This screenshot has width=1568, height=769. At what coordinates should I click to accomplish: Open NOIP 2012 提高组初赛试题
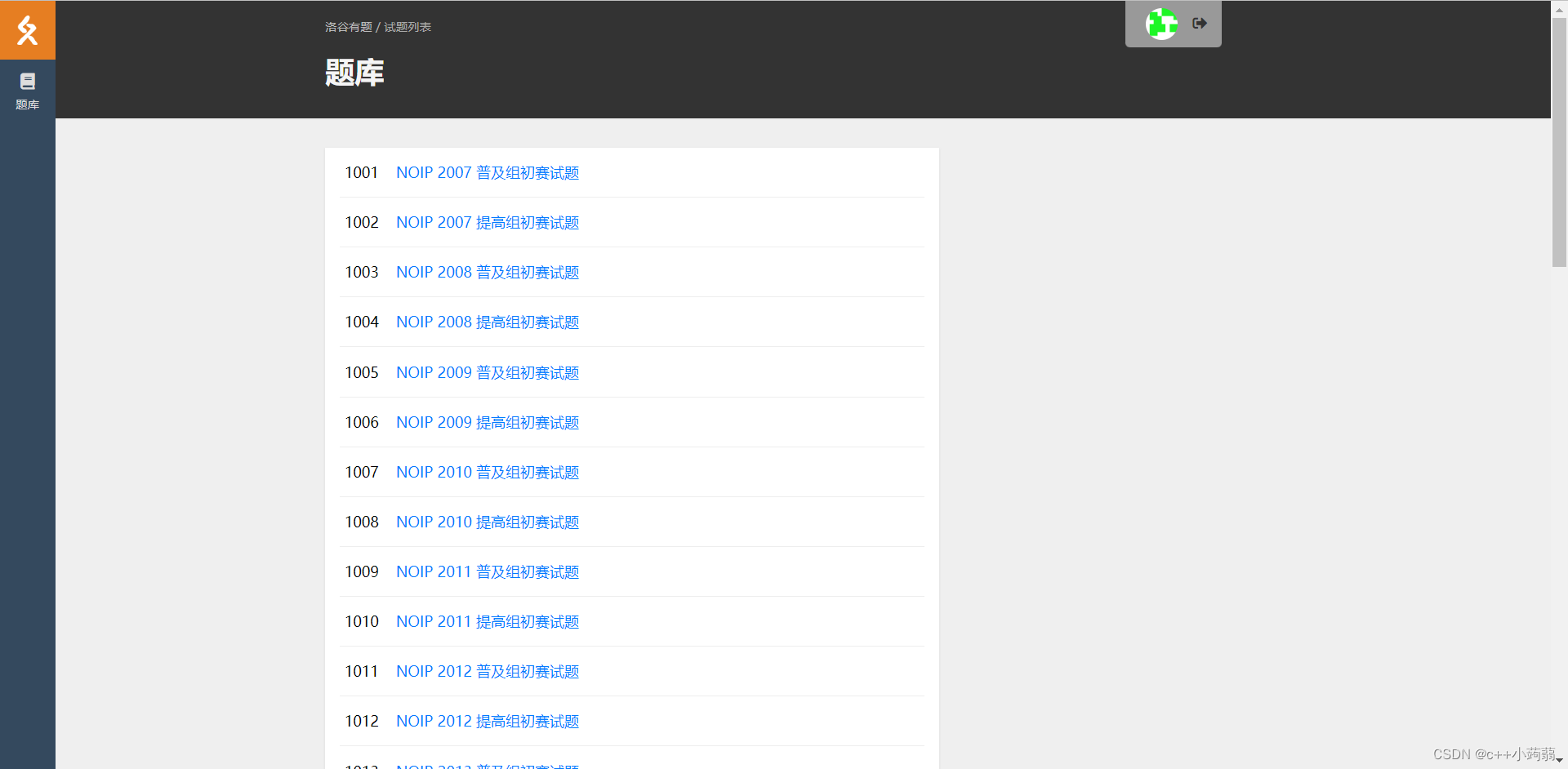point(488,722)
